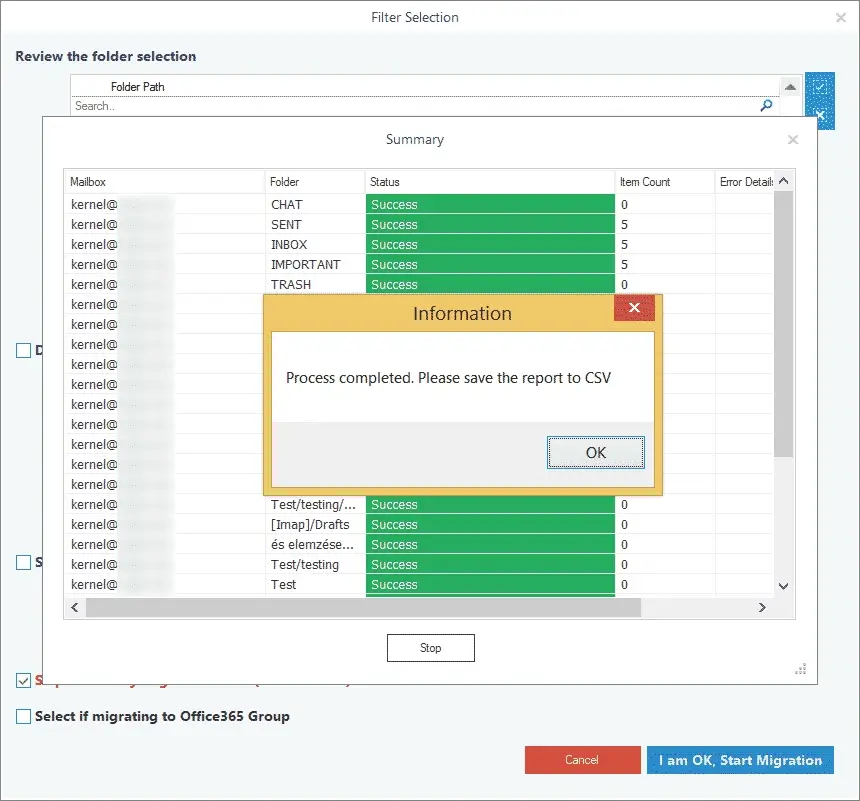Click Success status for INBOX row

point(490,244)
